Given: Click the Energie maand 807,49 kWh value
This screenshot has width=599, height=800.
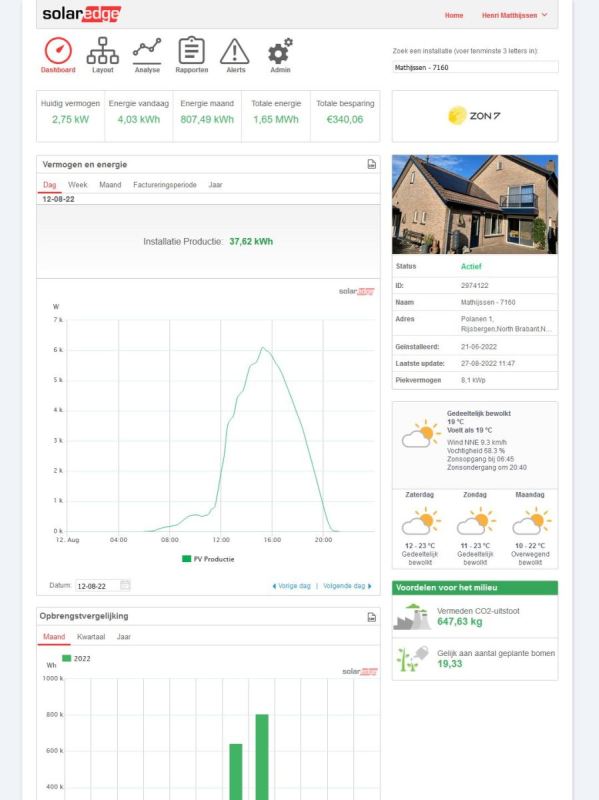Looking at the screenshot, I should pos(207,119).
